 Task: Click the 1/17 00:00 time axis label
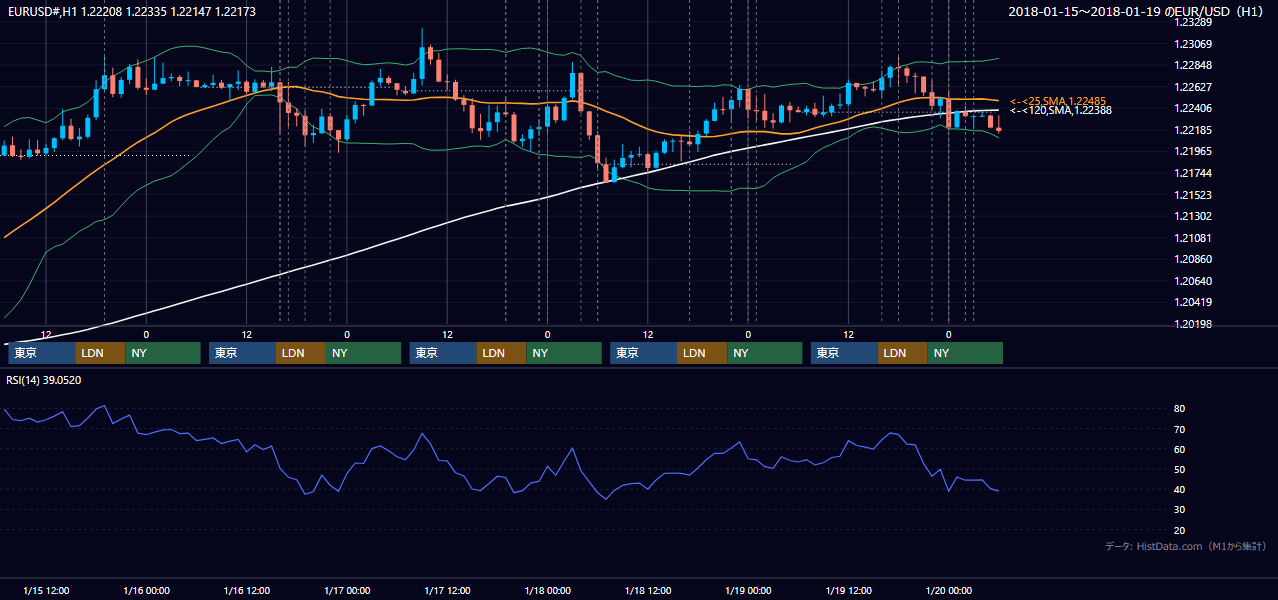pyautogui.click(x=347, y=591)
